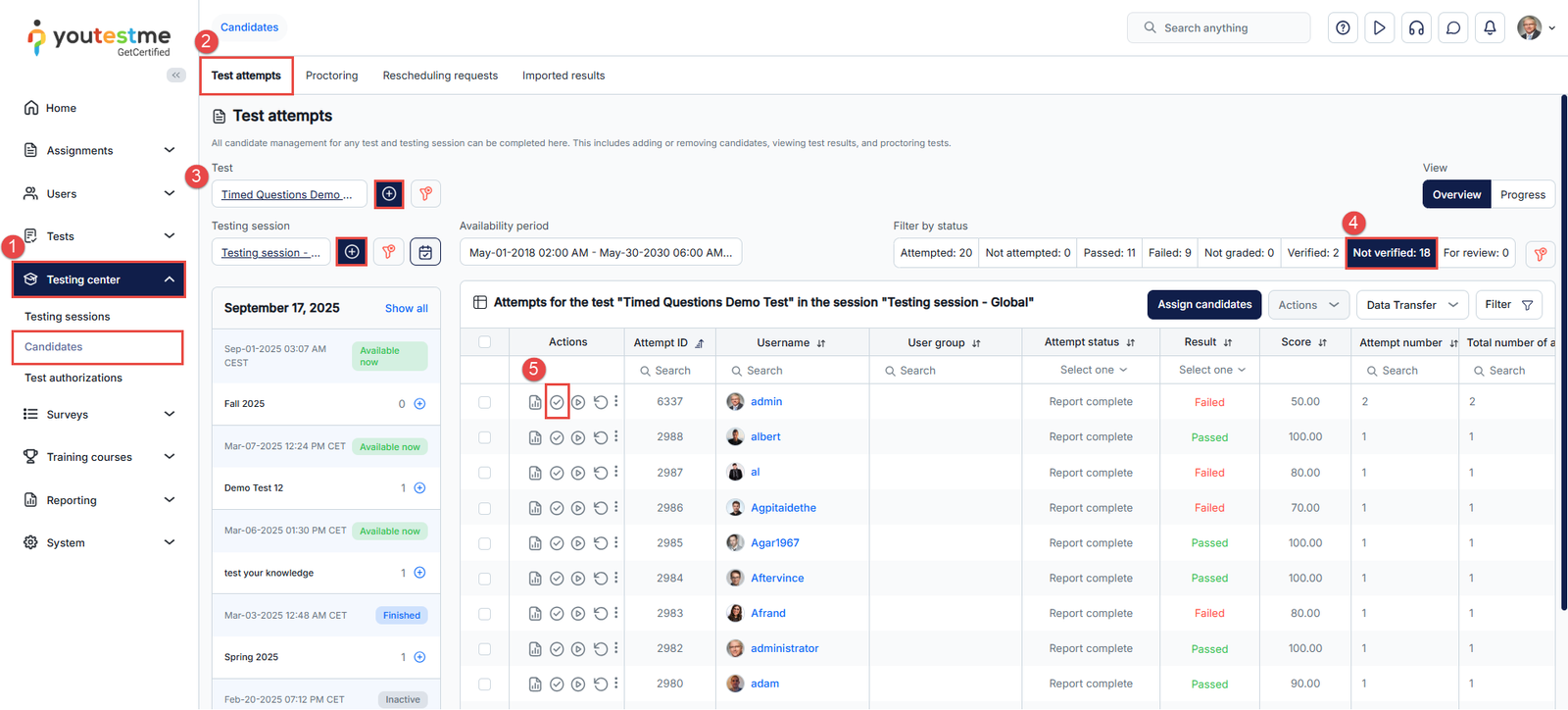Open the Agpitaidethe username link
This screenshot has height=710, width=1568.
(x=783, y=508)
